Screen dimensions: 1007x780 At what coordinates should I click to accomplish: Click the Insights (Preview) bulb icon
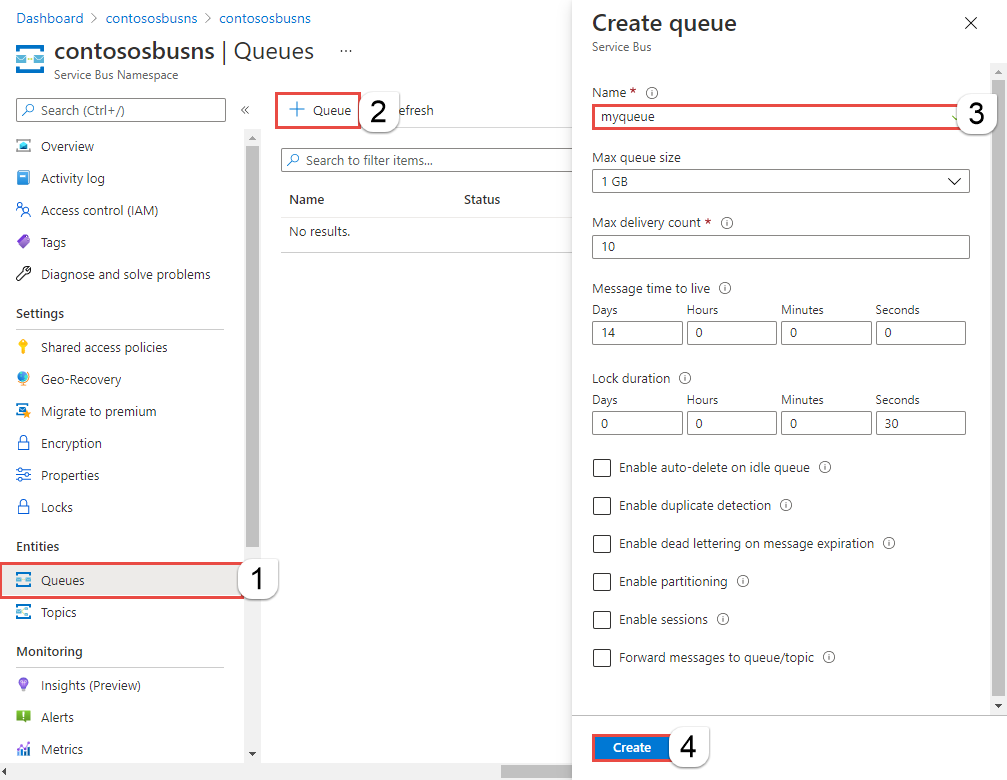click(x=24, y=685)
